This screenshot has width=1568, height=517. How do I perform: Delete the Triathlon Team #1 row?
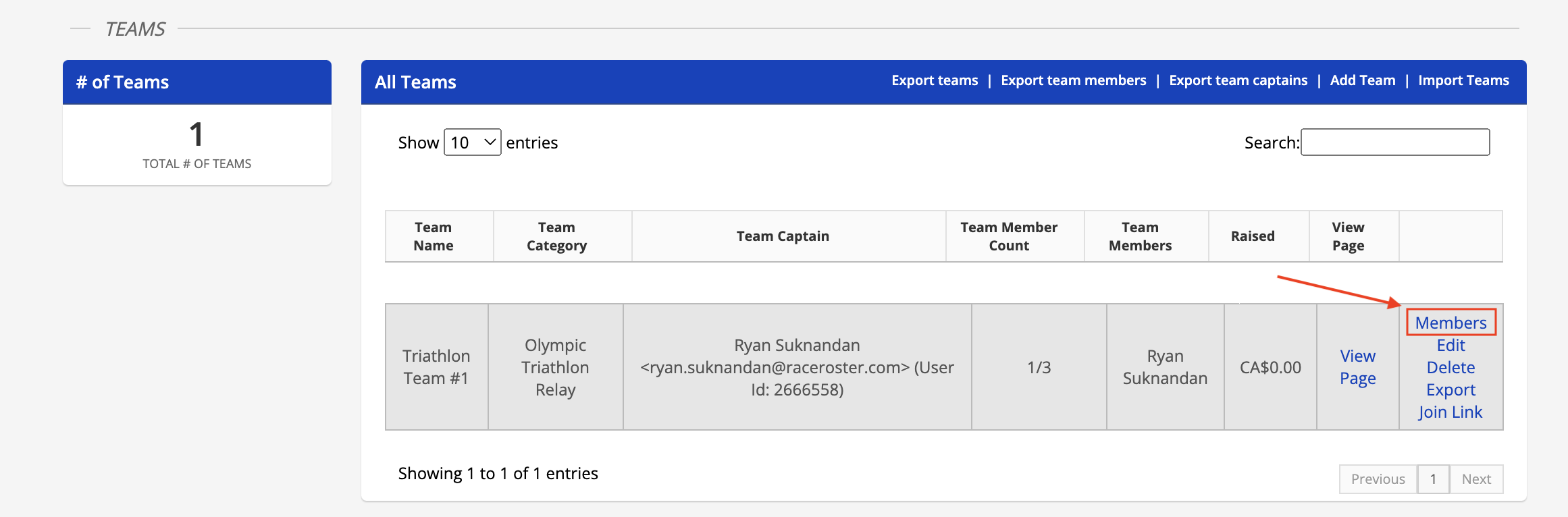click(x=1451, y=367)
